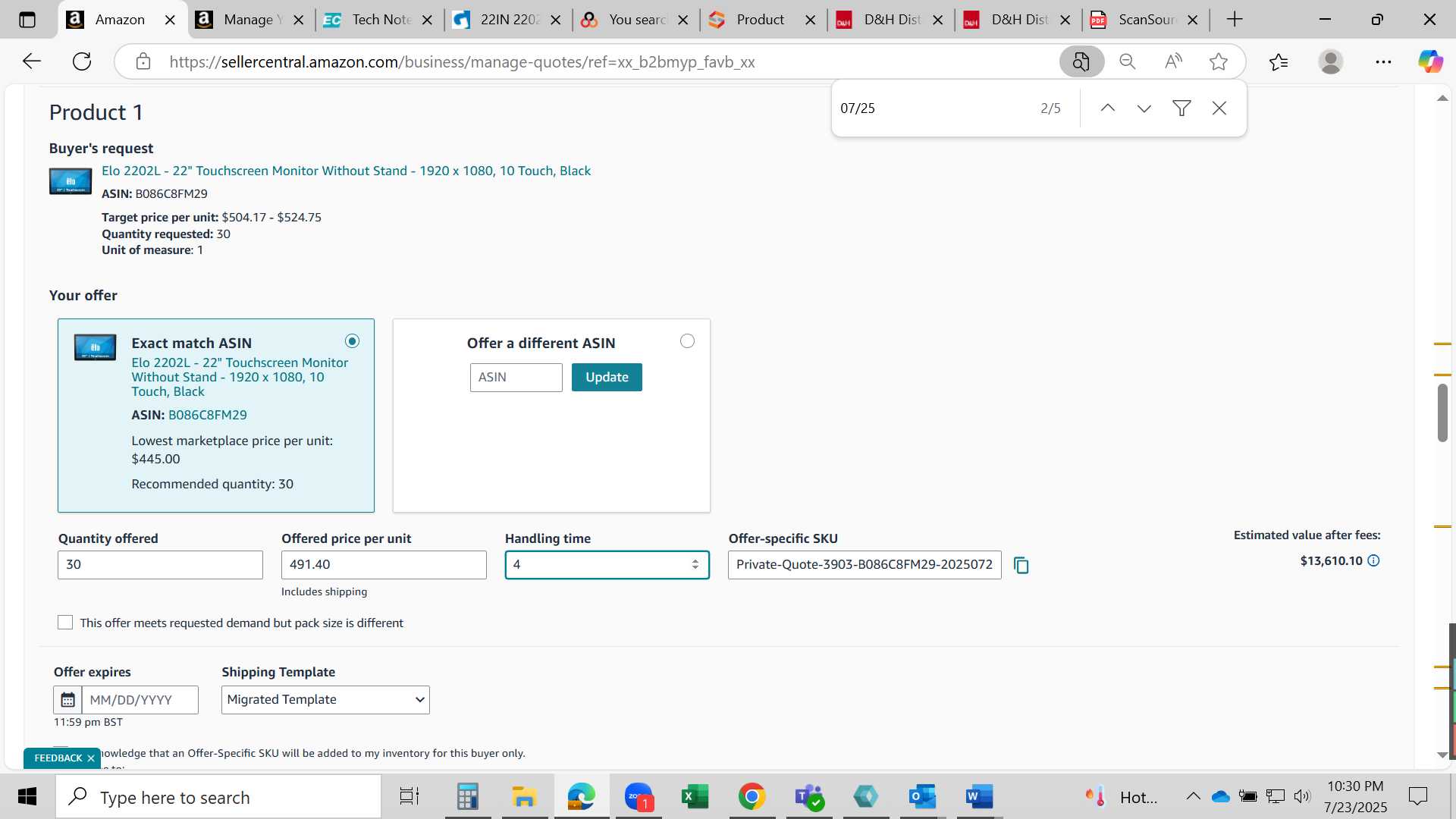This screenshot has height=819, width=1456.
Task: Open ASIN B086C8FM29 link in offer card
Action: pos(207,416)
